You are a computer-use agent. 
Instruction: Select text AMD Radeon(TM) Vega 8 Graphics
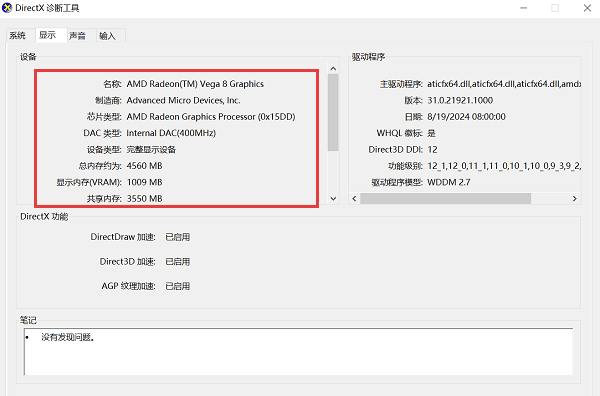point(195,84)
